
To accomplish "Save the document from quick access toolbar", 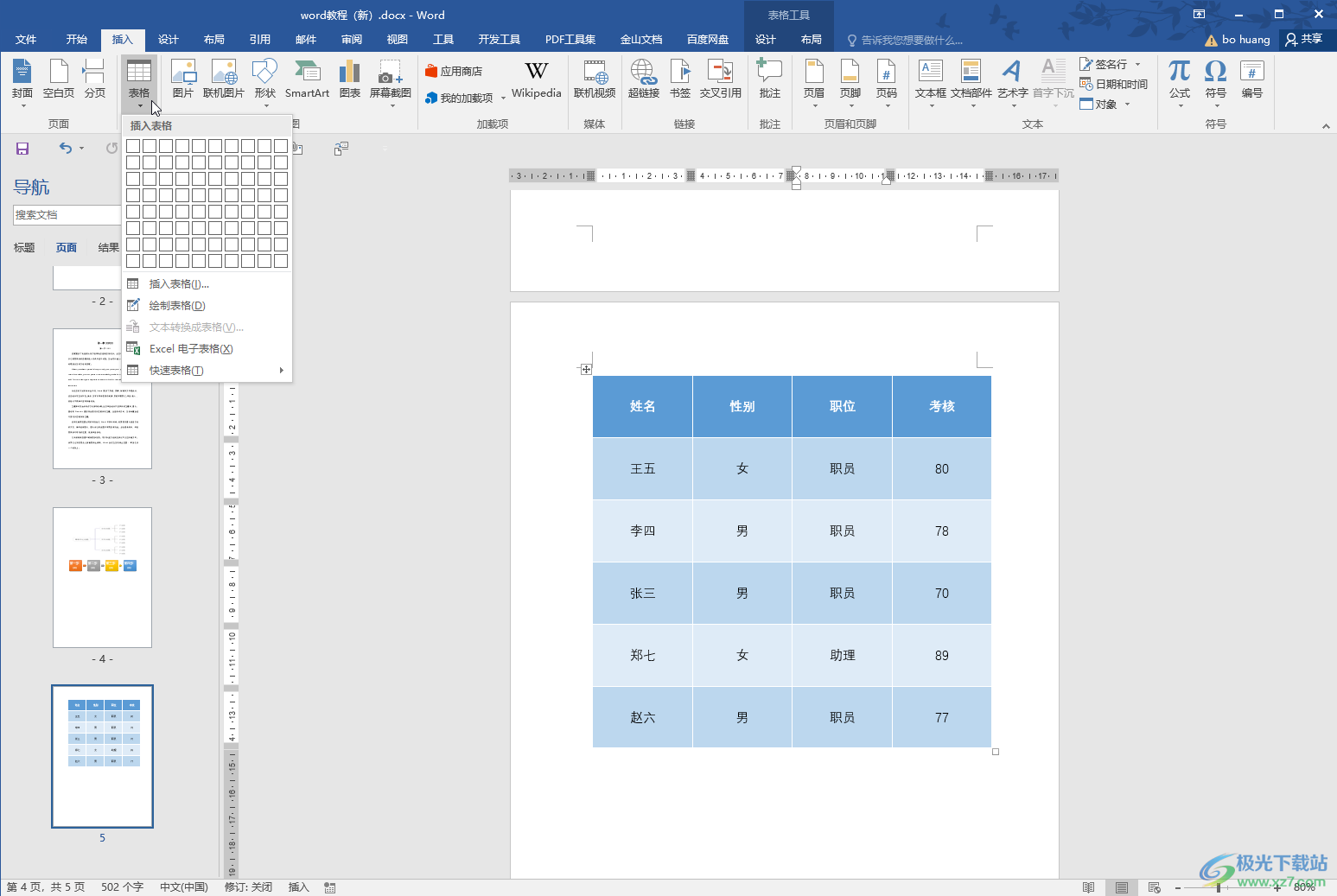I will [22, 149].
